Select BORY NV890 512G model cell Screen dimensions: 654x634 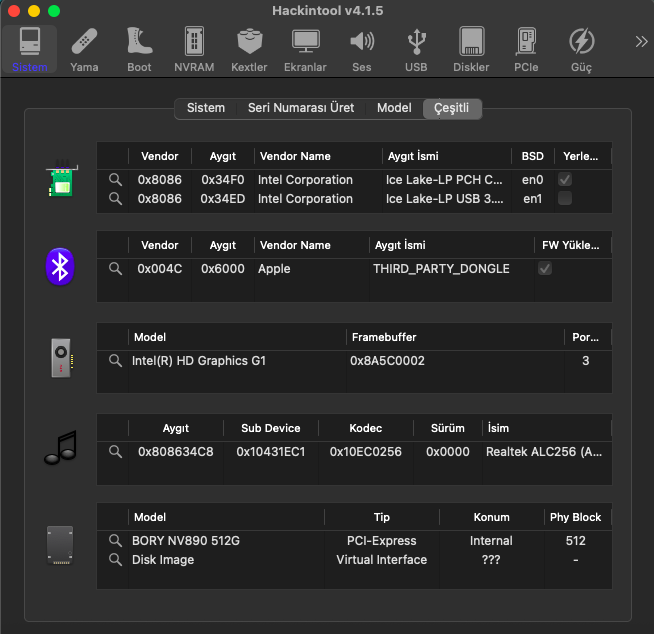pos(186,541)
